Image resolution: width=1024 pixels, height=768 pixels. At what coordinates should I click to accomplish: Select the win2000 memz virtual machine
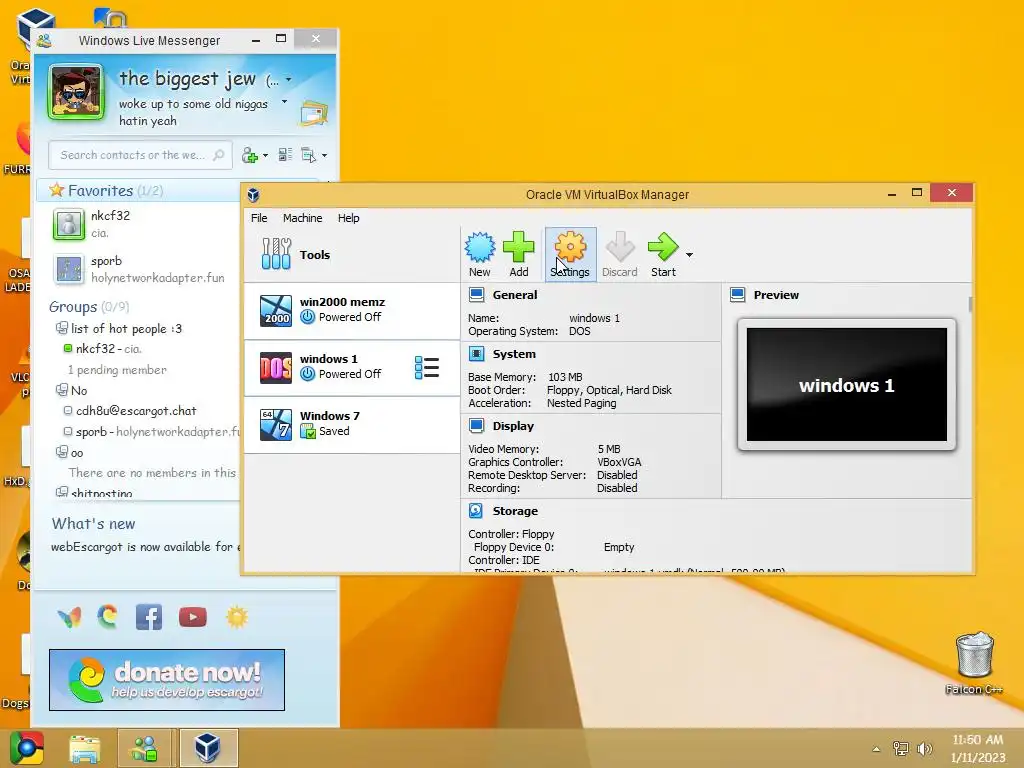coord(352,311)
